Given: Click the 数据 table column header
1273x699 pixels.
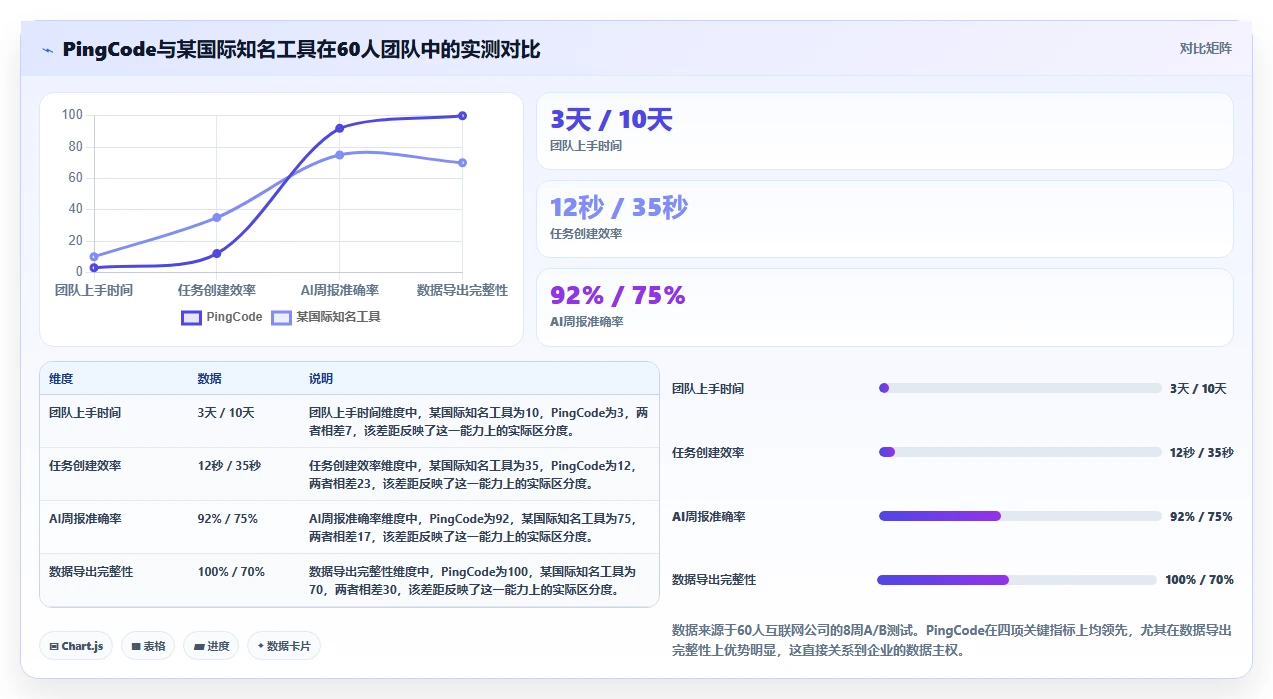Looking at the screenshot, I should click(x=210, y=379).
